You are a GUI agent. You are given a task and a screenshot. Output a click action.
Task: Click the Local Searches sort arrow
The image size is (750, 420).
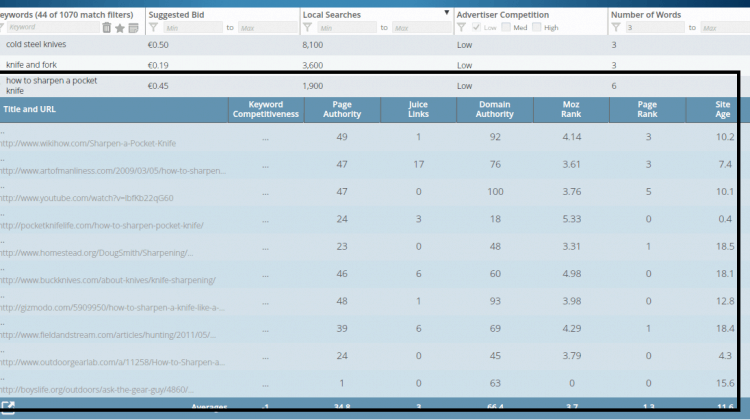click(x=446, y=12)
